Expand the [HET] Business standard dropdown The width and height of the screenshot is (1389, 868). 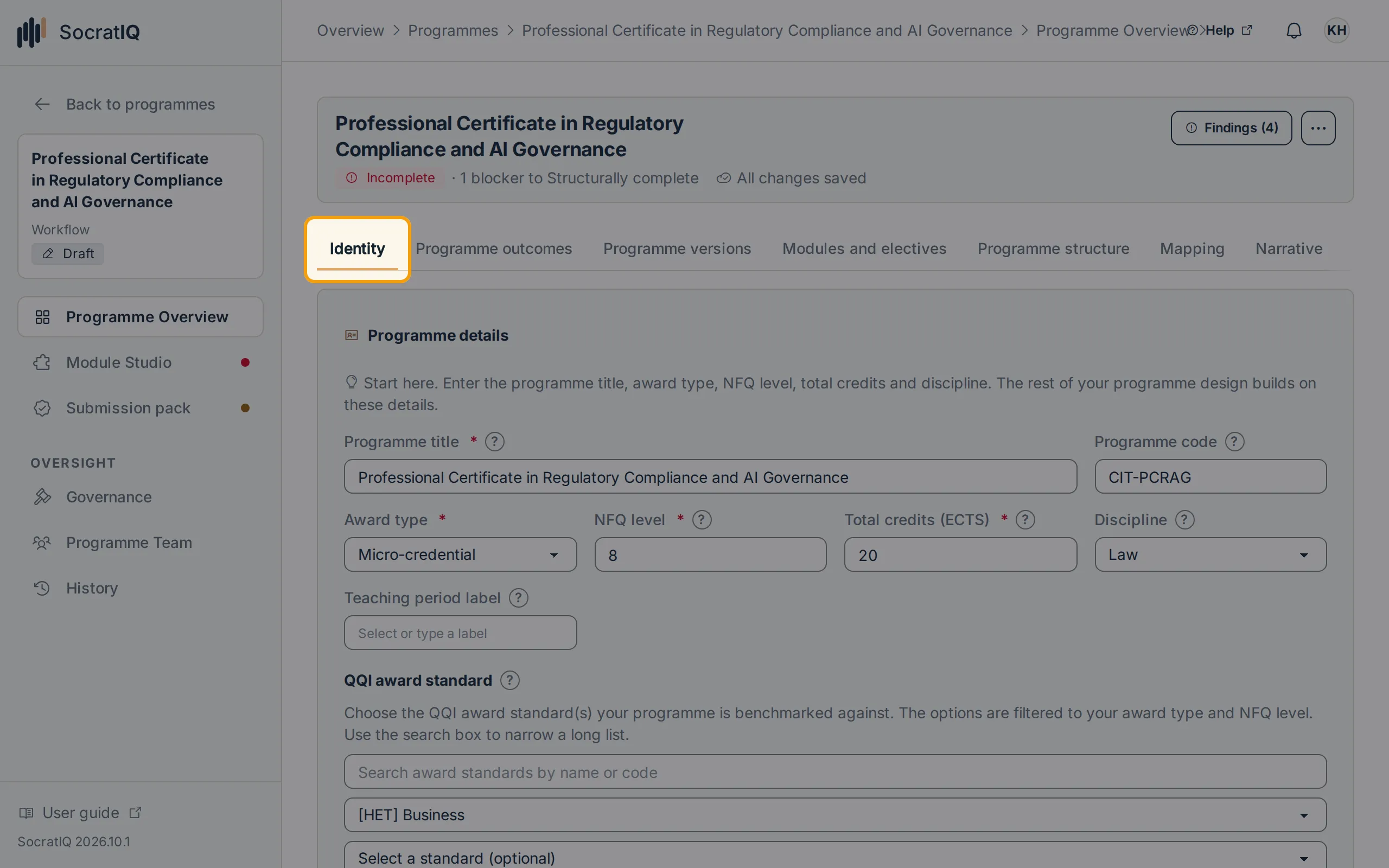(835, 815)
